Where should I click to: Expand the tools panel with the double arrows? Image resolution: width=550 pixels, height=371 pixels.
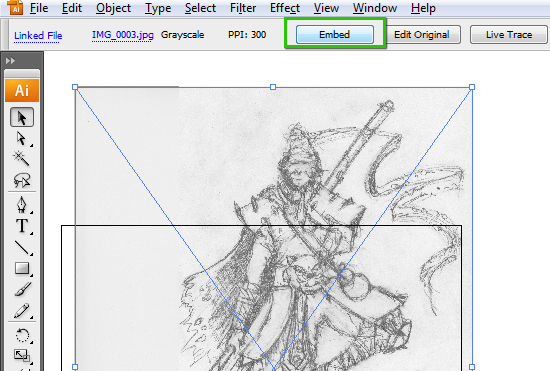[10, 61]
